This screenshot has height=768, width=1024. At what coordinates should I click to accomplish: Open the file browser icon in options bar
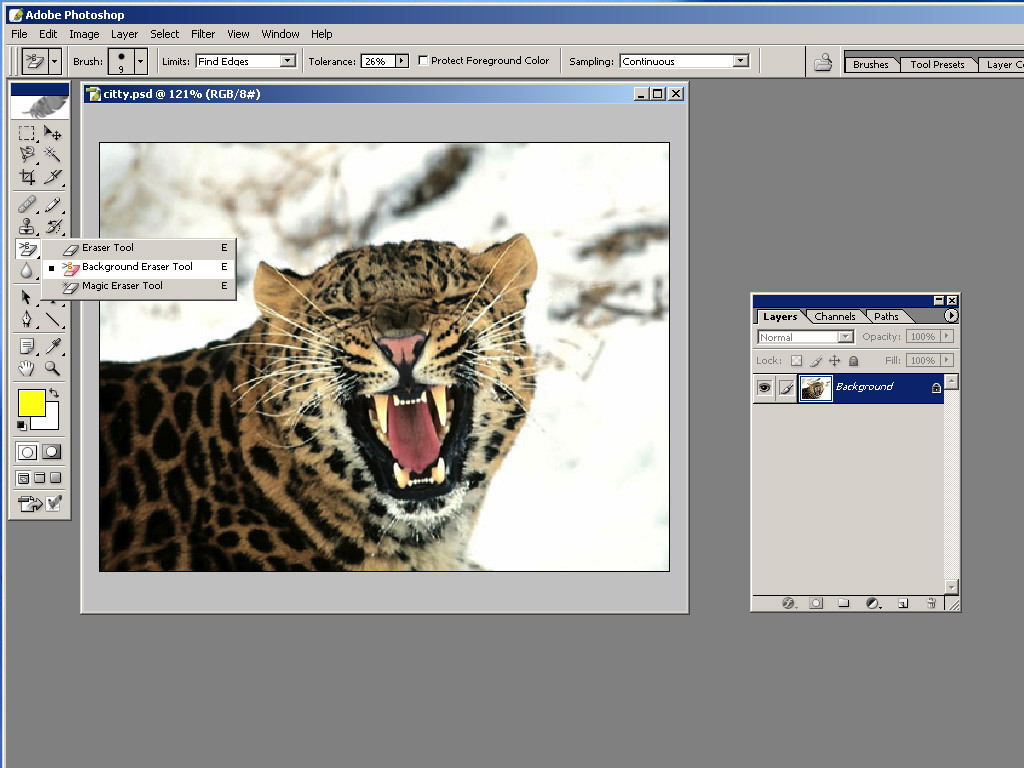(822, 62)
